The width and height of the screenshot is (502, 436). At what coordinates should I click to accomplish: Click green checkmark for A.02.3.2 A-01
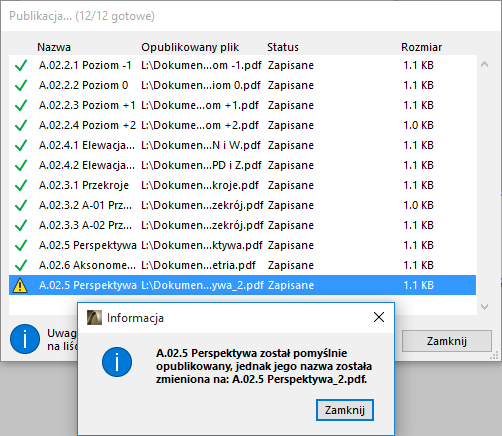[x=21, y=205]
